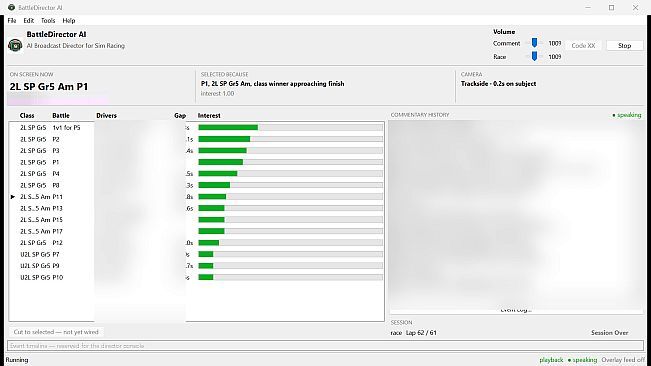The width and height of the screenshot is (651, 366).
Task: Adjust the Race volume slider
Action: [x=534, y=56]
